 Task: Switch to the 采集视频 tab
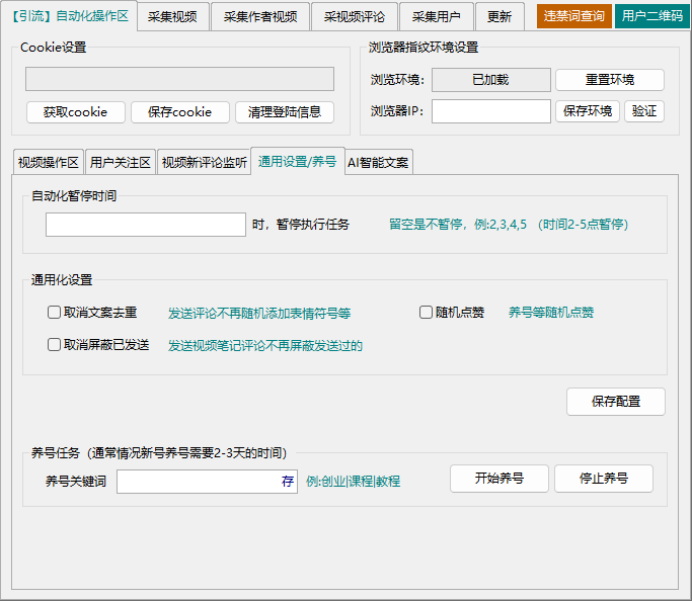[172, 16]
